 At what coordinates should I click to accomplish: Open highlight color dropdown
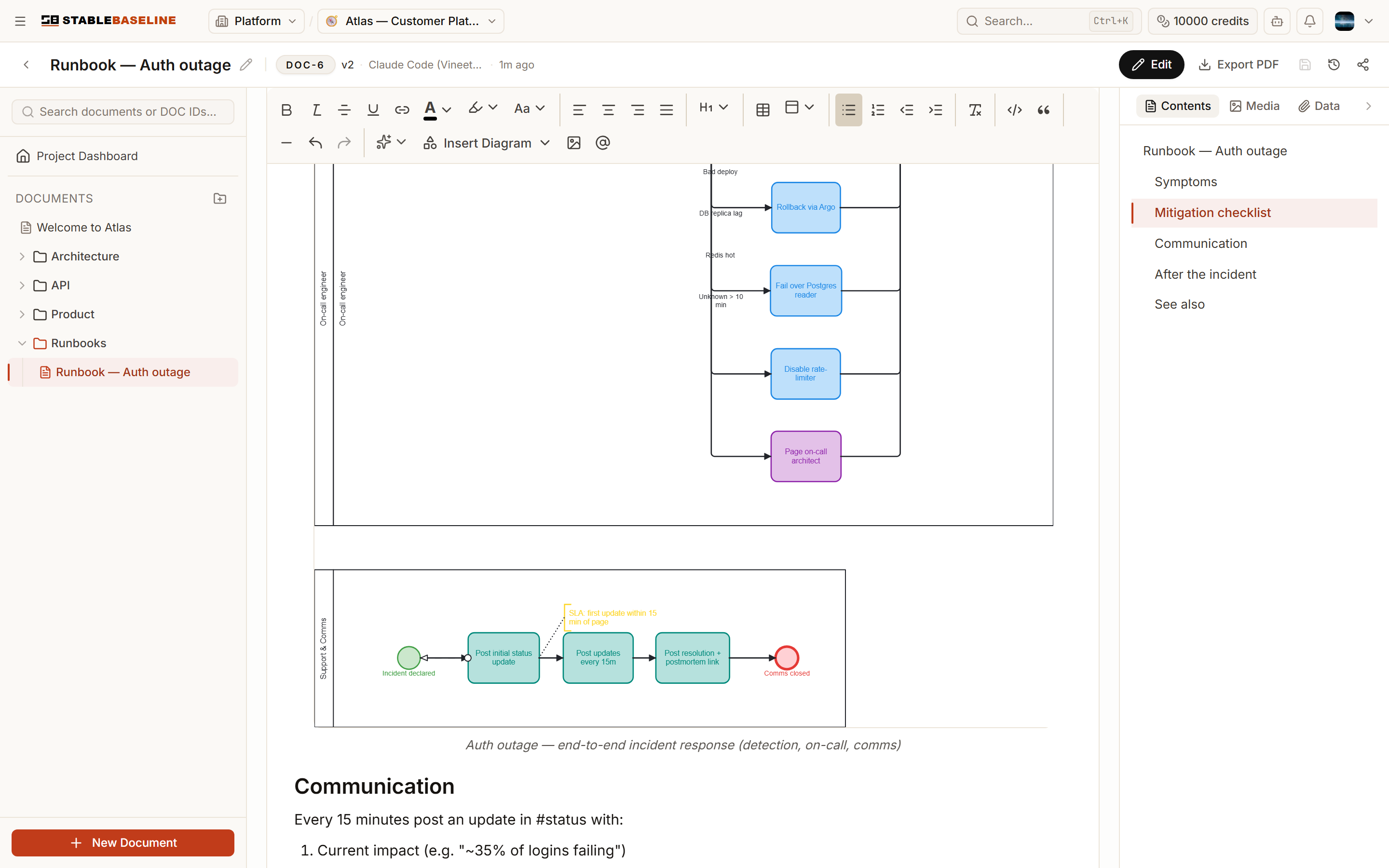[483, 108]
